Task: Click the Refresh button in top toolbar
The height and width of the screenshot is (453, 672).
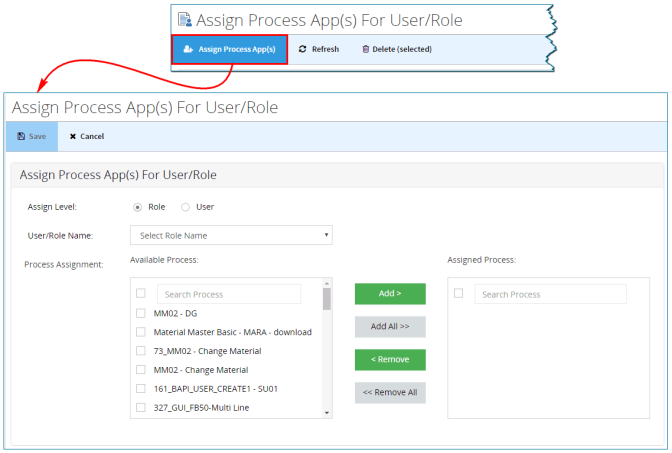Action: 319,49
